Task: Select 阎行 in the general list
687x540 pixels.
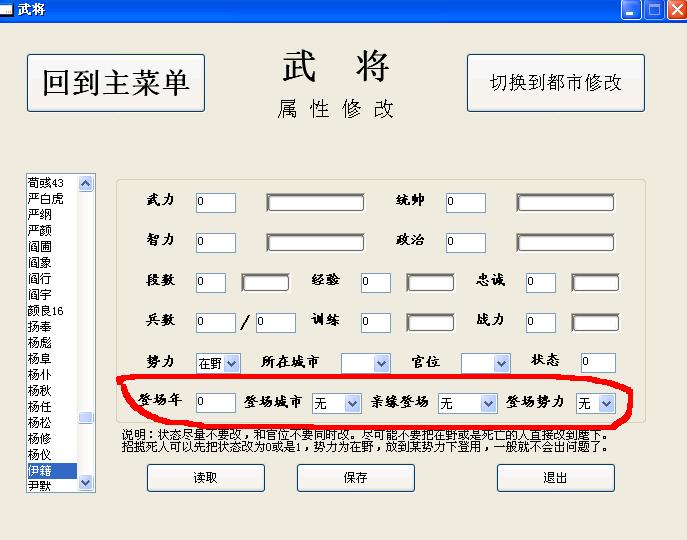Action: (x=52, y=279)
